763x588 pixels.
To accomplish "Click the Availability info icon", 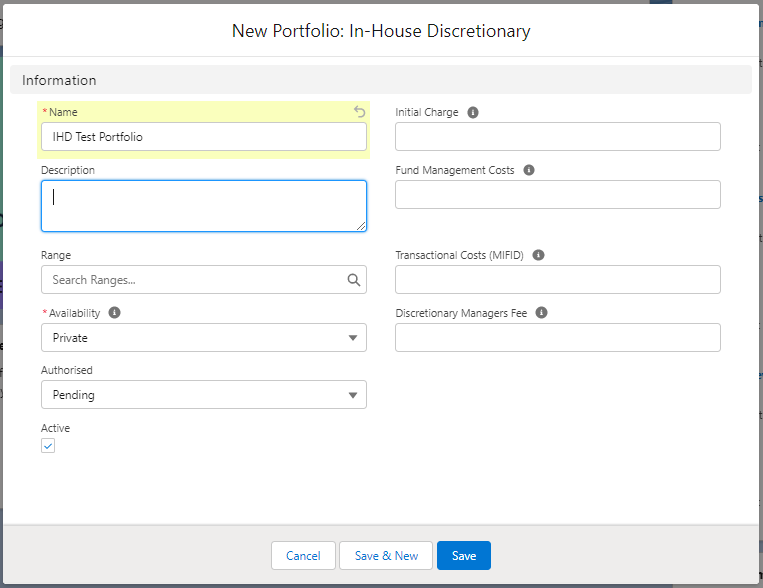I will (114, 313).
